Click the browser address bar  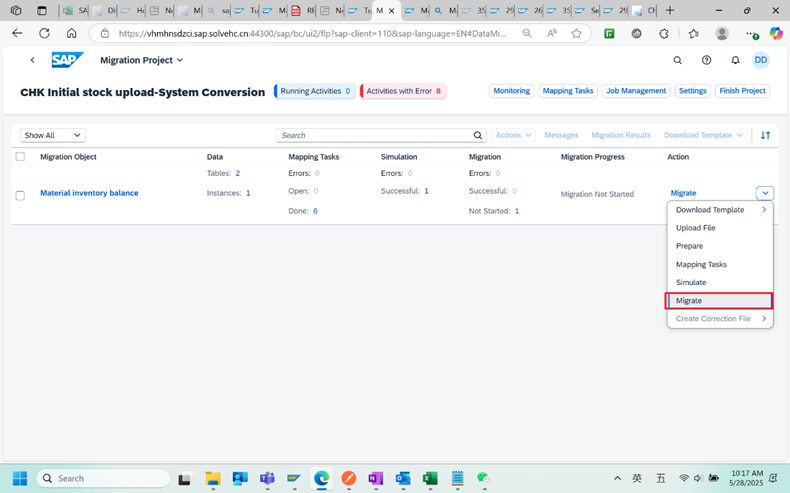click(312, 34)
